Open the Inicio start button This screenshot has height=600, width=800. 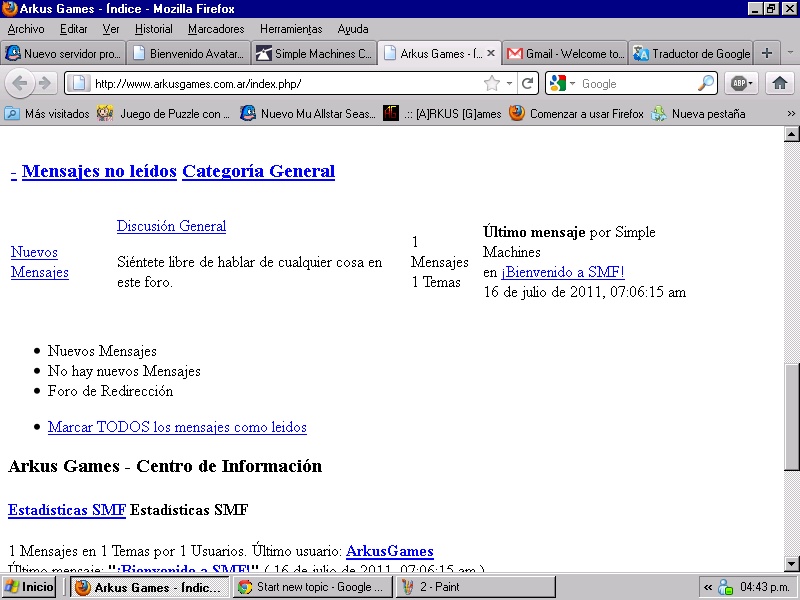click(x=29, y=587)
